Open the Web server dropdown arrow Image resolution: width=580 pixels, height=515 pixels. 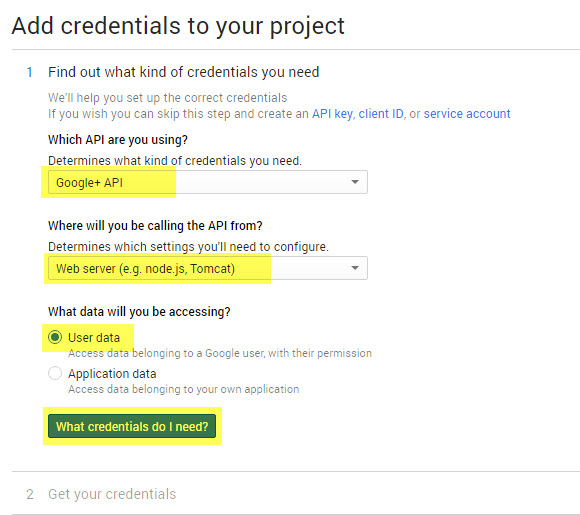click(x=355, y=268)
